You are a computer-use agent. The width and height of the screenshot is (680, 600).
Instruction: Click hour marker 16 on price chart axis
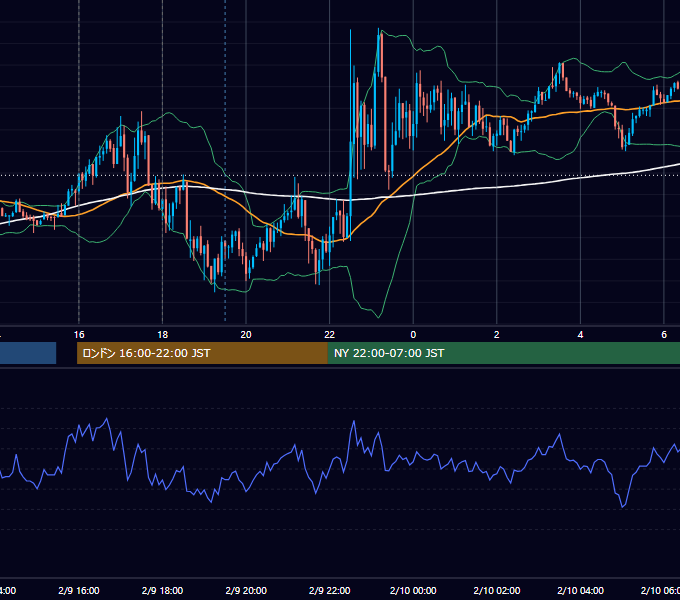[79, 335]
